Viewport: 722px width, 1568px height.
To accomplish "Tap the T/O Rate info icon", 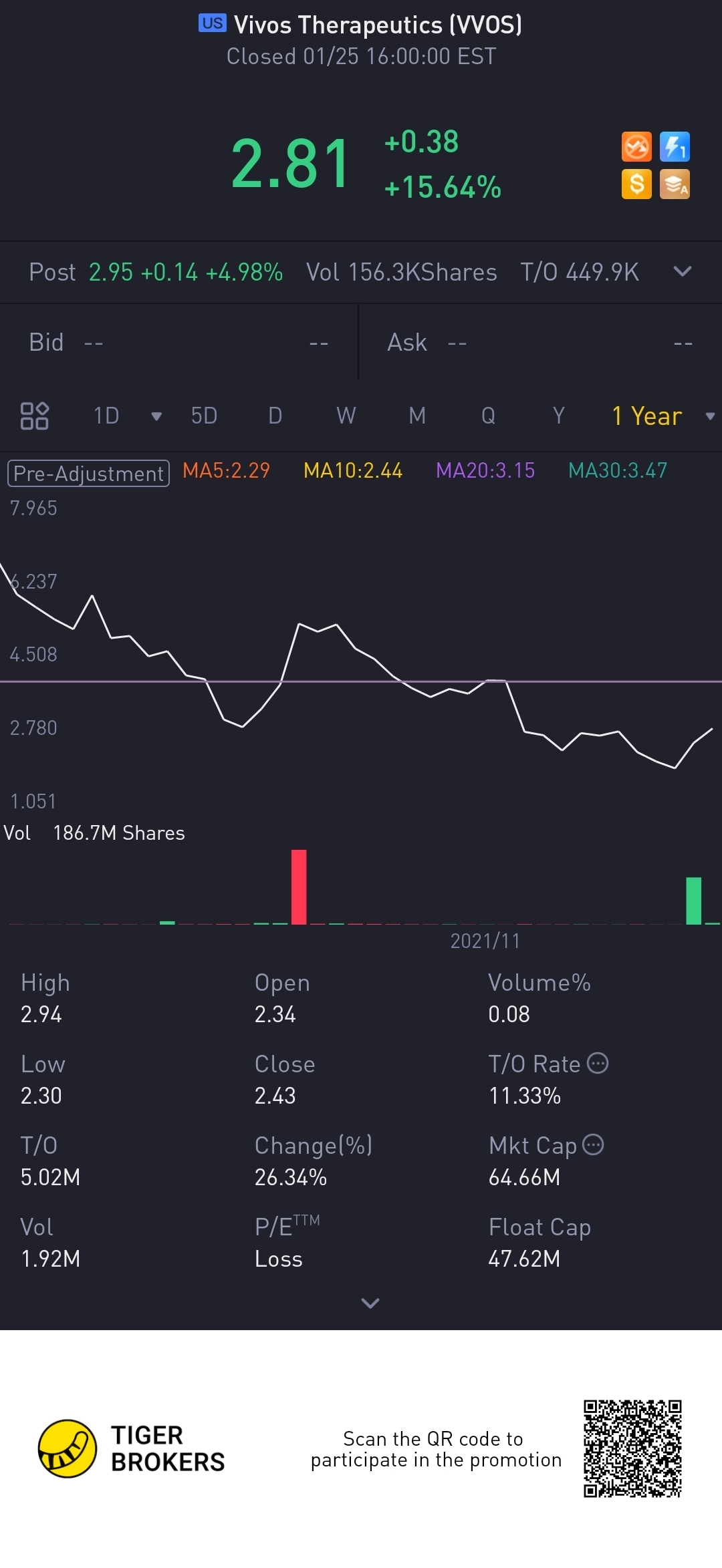I will coord(597,1063).
